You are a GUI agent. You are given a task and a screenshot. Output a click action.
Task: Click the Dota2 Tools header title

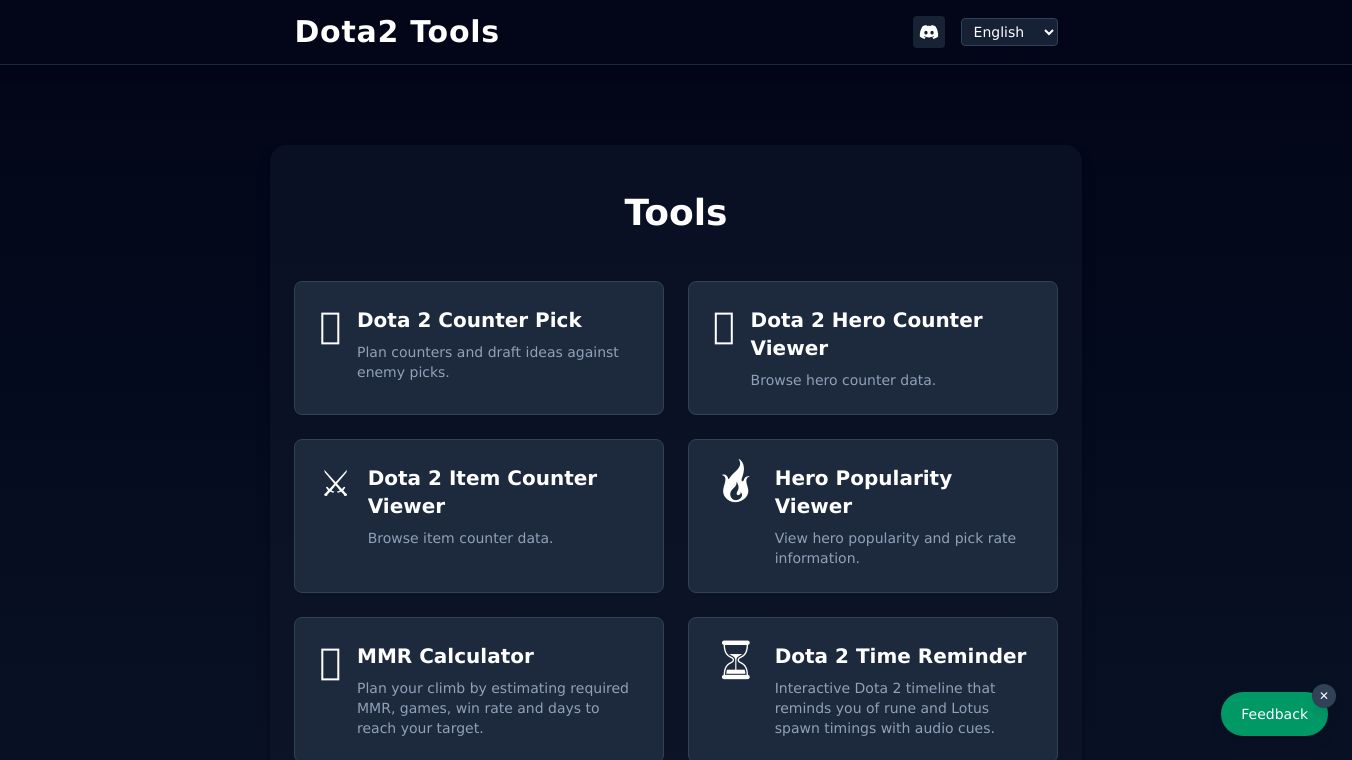[397, 32]
